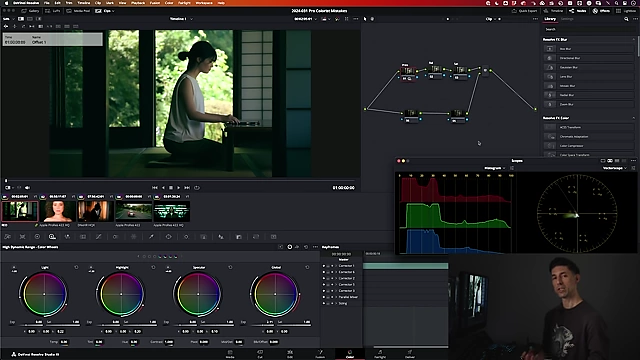The image size is (640, 360).
Task: Open the Sizing palette
Action: pyautogui.click(x=256, y=237)
